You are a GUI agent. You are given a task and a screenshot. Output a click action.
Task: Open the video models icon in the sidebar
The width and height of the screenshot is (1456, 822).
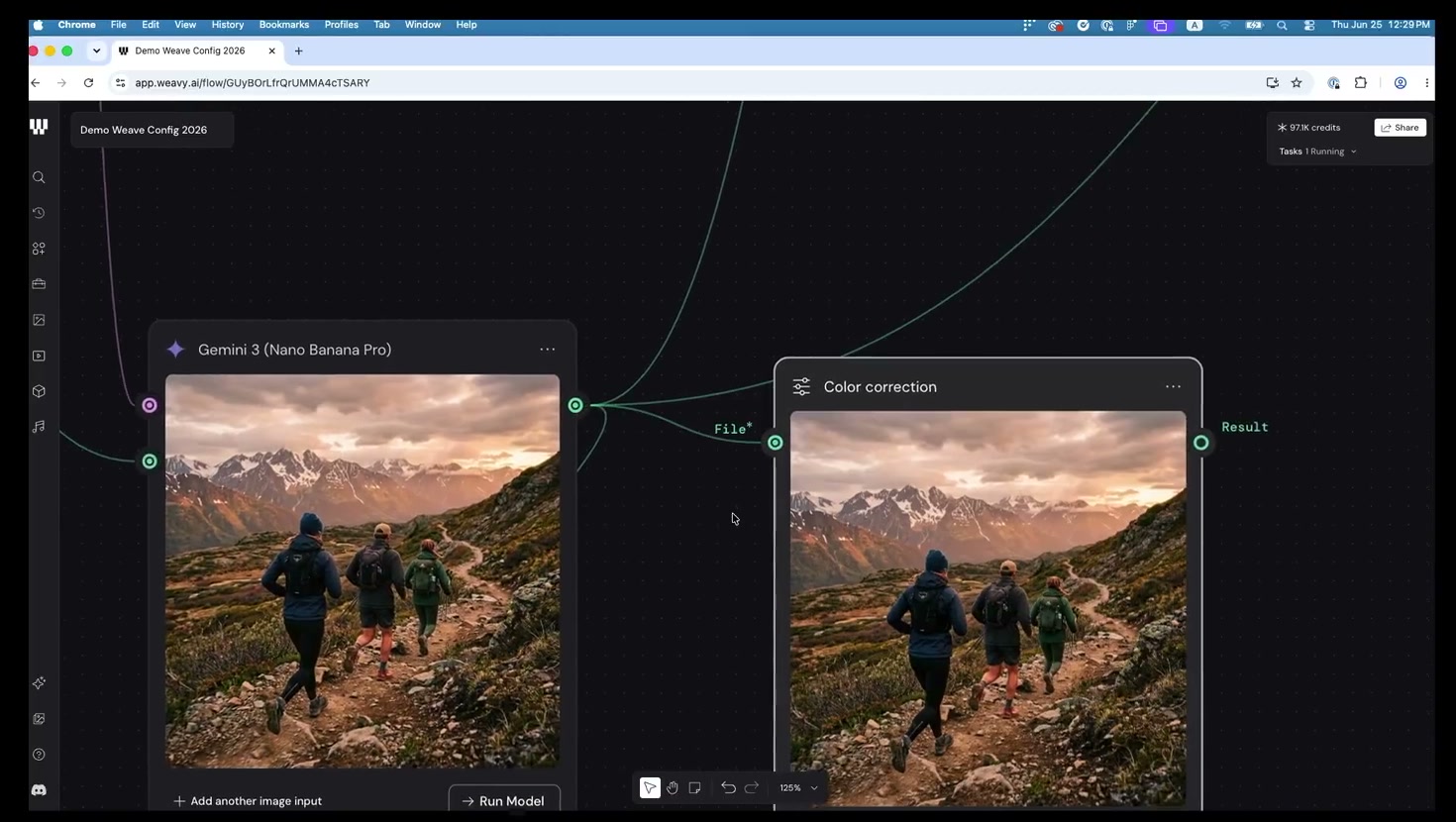(39, 356)
